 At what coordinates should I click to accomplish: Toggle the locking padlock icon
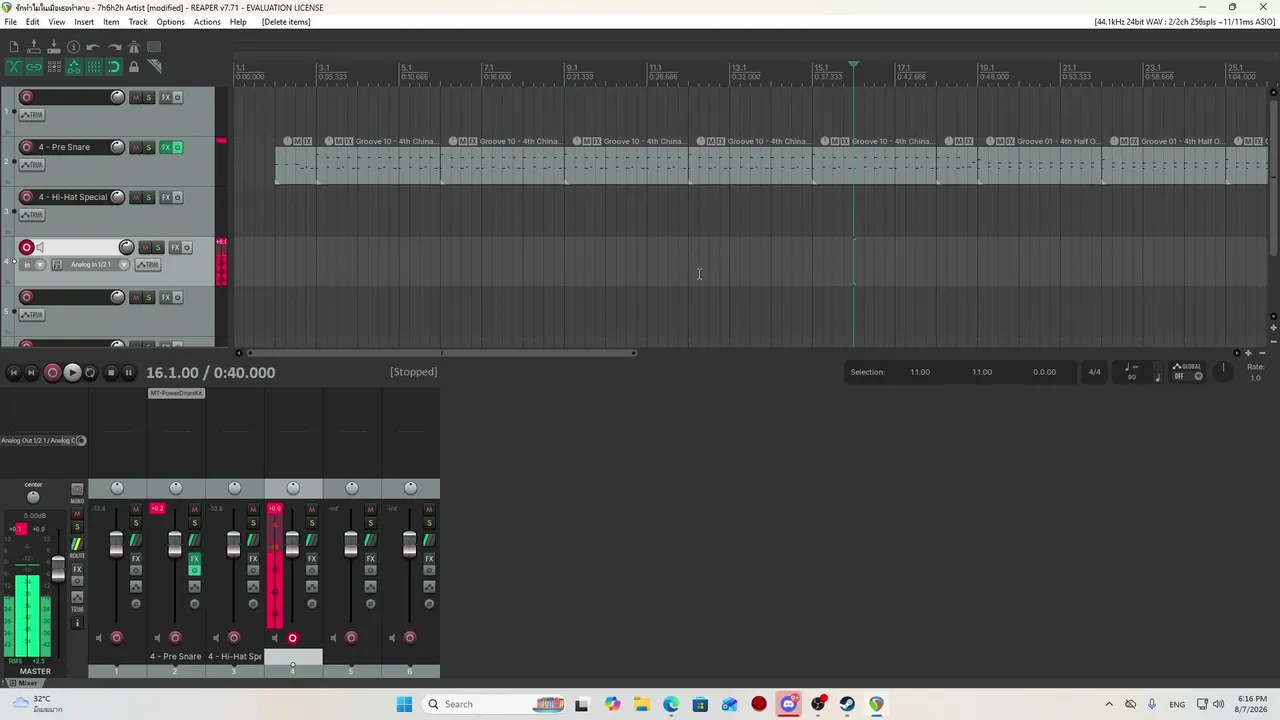pyautogui.click(x=134, y=67)
